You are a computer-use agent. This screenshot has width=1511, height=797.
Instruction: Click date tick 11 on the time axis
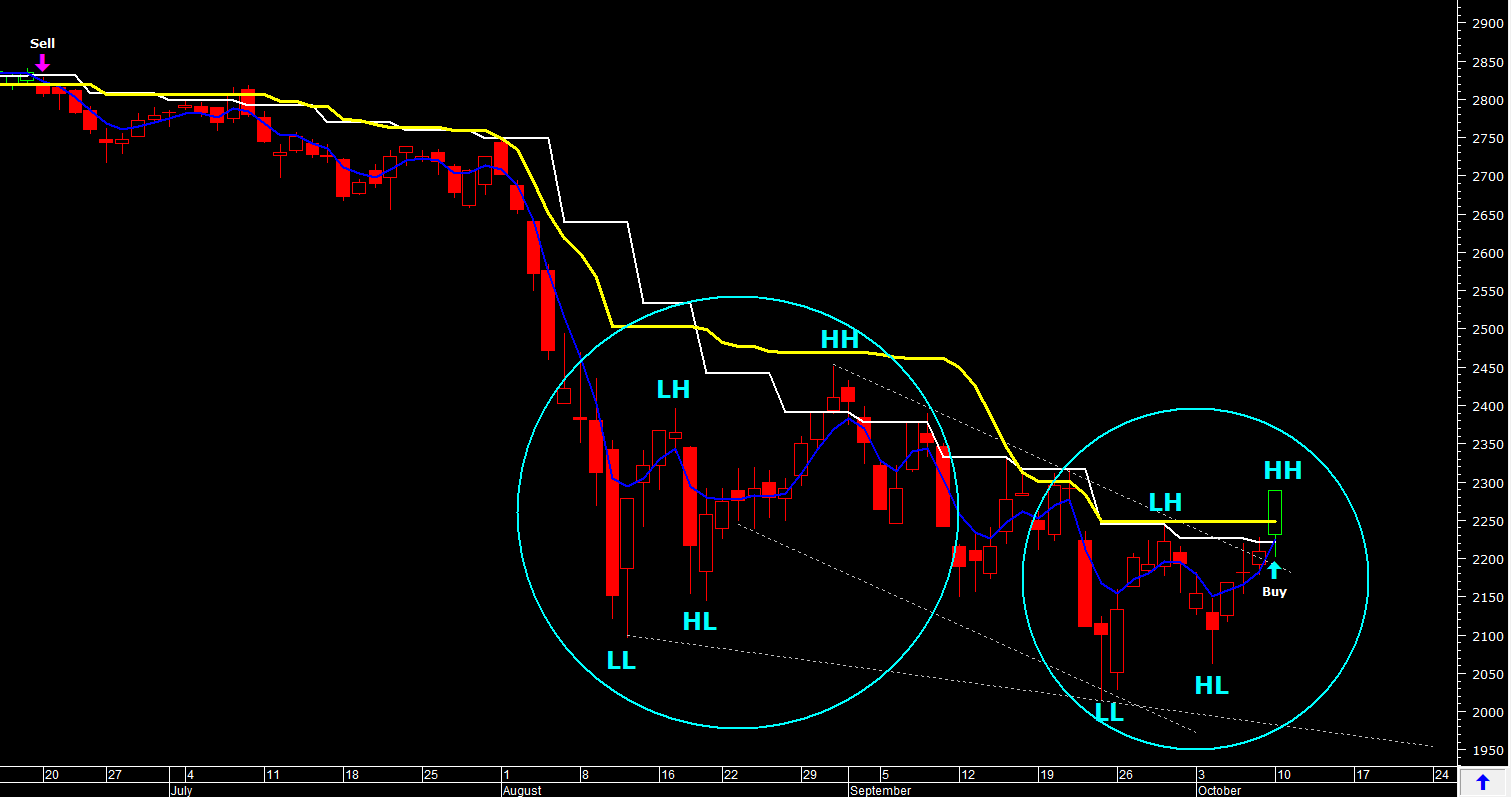(x=272, y=774)
